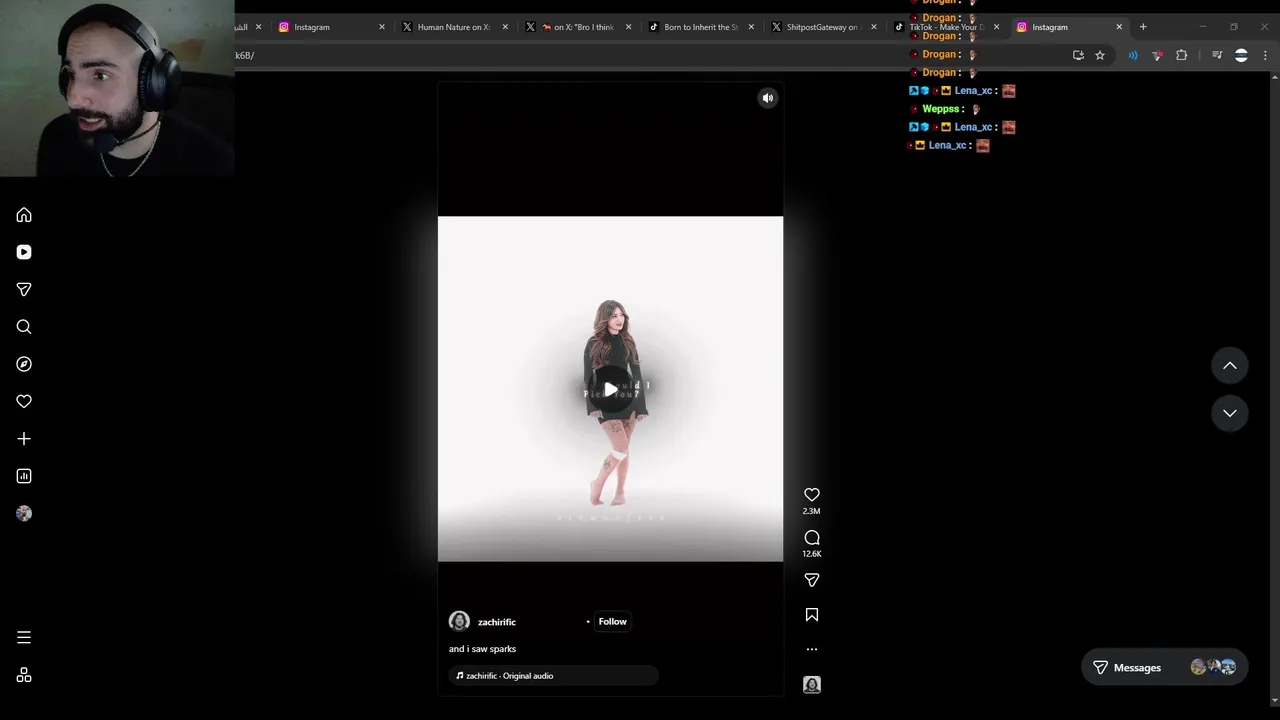
Task: Click the 'and i saw sparks' caption
Action: pyautogui.click(x=482, y=649)
